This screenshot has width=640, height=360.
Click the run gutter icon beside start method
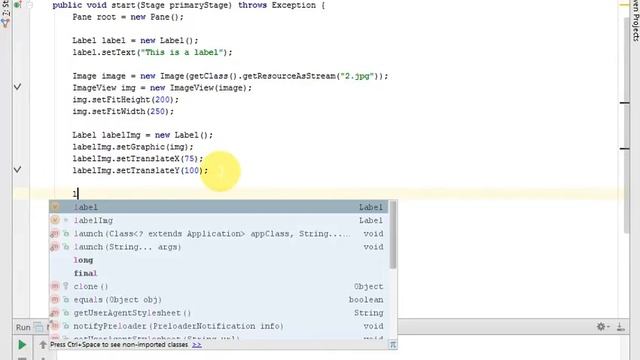(18, 5)
